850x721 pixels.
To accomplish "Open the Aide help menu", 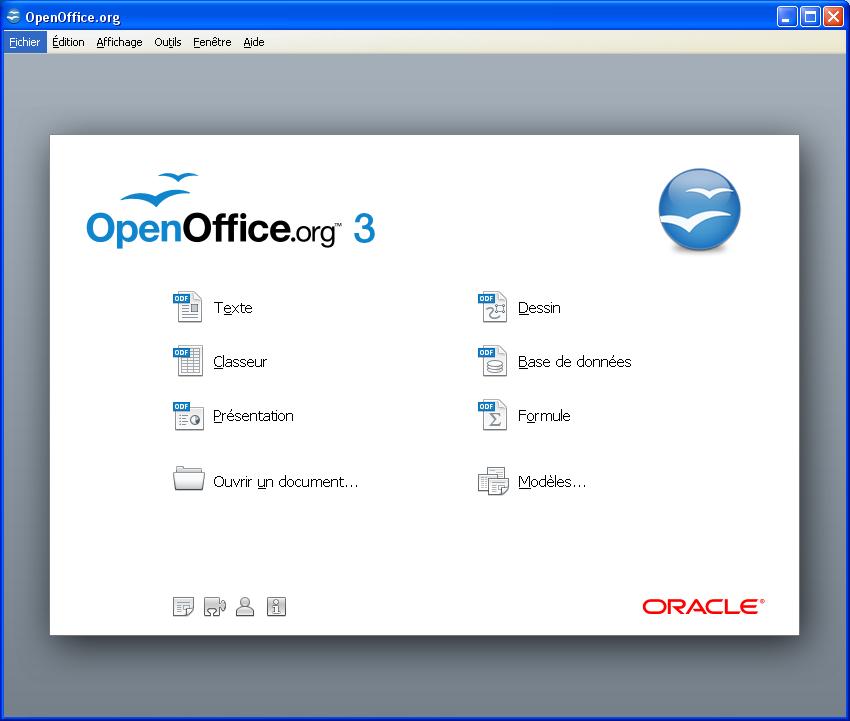I will 254,42.
